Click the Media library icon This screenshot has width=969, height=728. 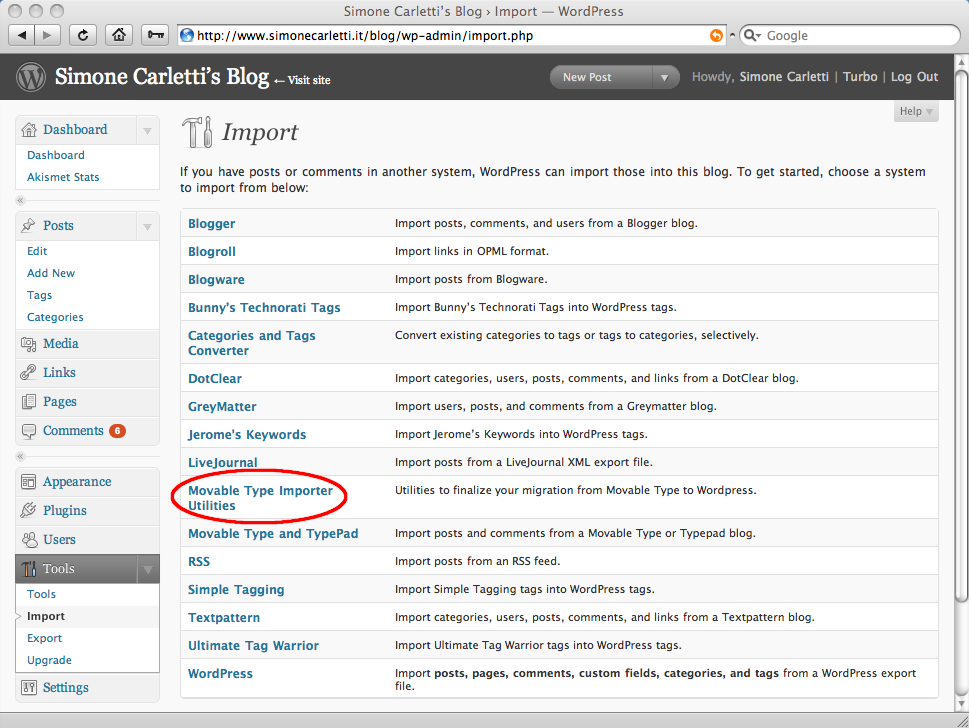pos(29,344)
